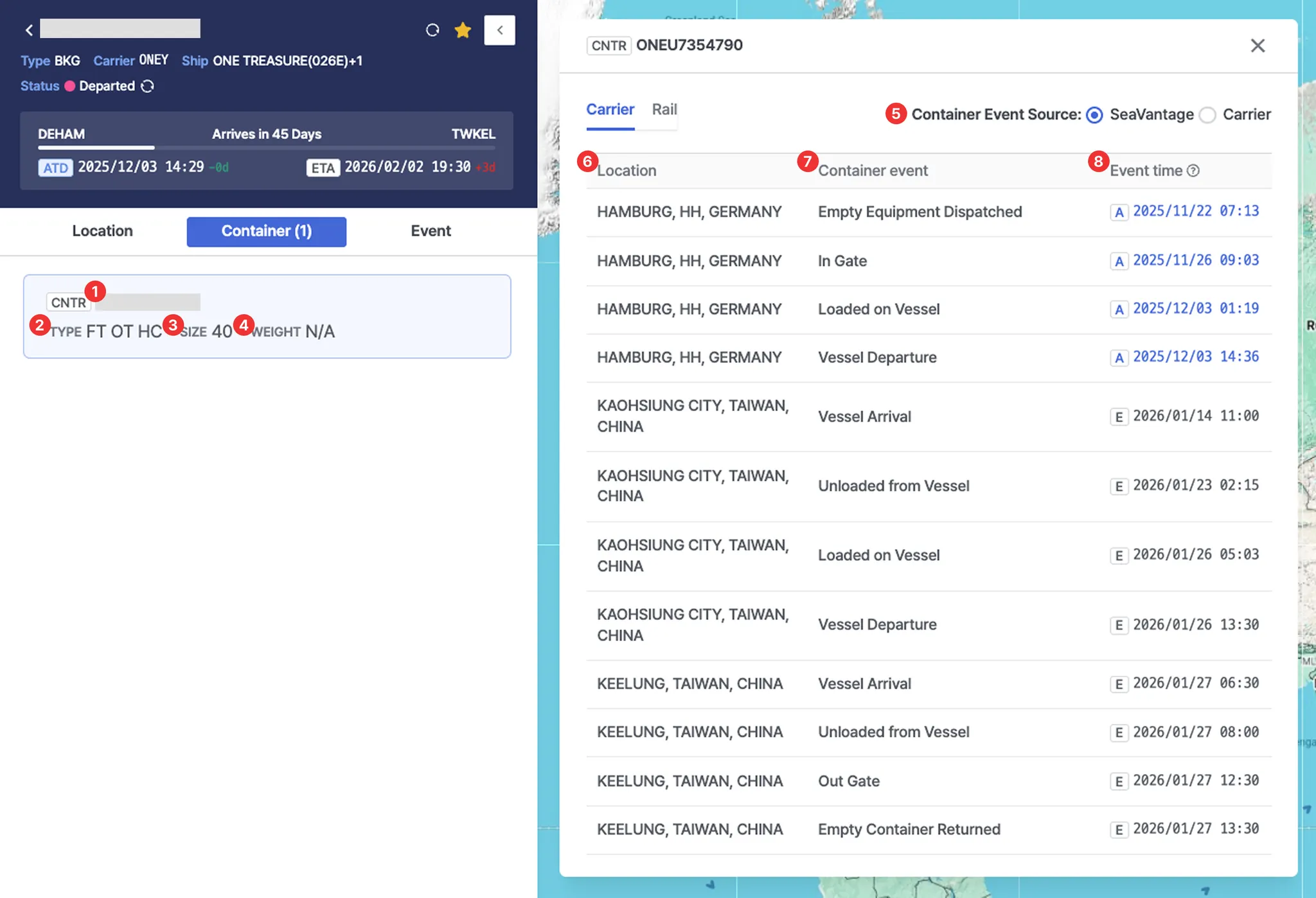The width and height of the screenshot is (1316, 898).
Task: Click the Vessel Departure event time 2025/12/03 14:36
Action: pos(1195,357)
